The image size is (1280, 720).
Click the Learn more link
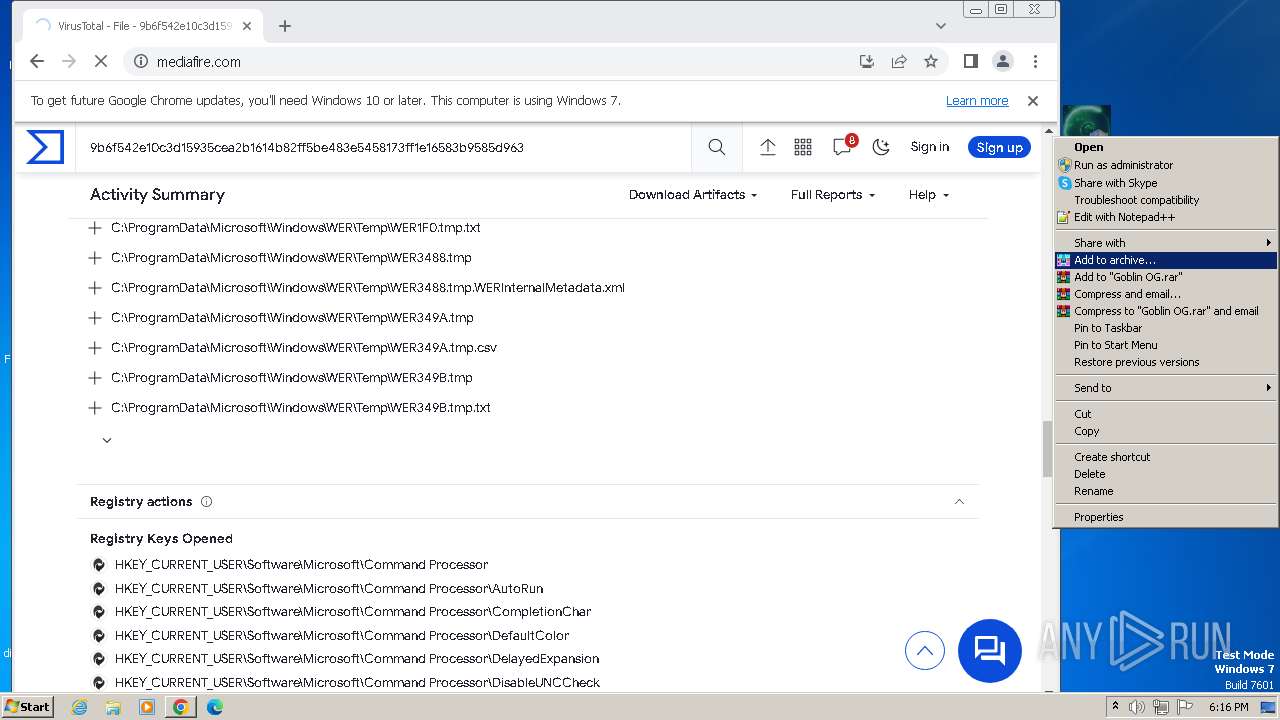(977, 101)
